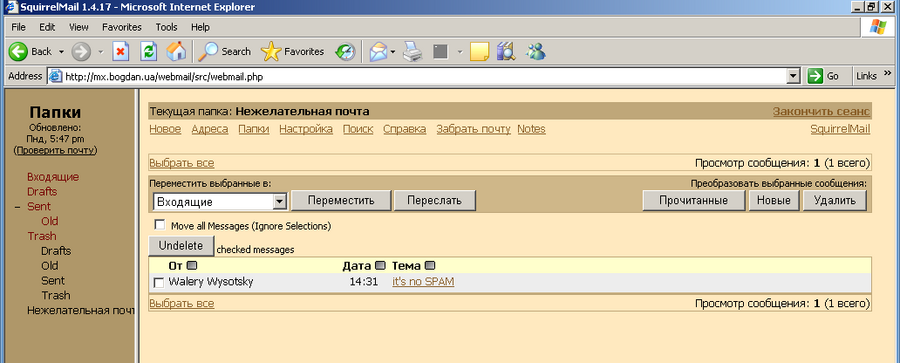The width and height of the screenshot is (900, 363).
Task: Click Забрать почту link
Action: pyautogui.click(x=474, y=129)
